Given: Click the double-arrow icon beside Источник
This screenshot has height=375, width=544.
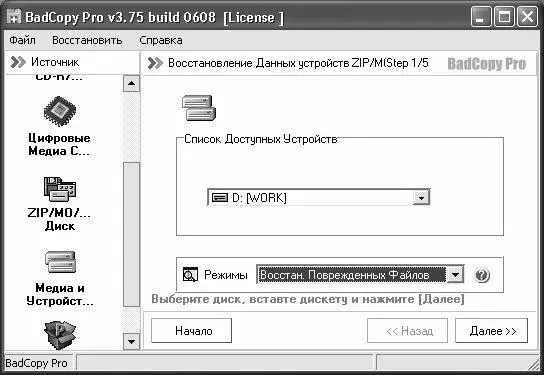Looking at the screenshot, I should 18,62.
